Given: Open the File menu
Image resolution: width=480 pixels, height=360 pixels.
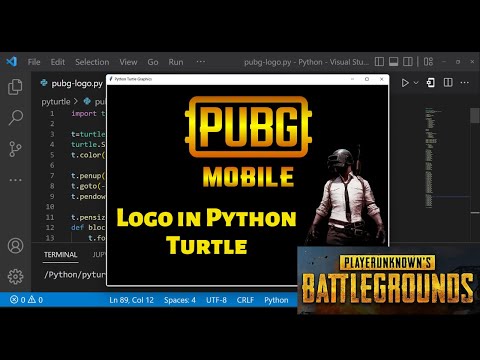Looking at the screenshot, I should (34, 62).
